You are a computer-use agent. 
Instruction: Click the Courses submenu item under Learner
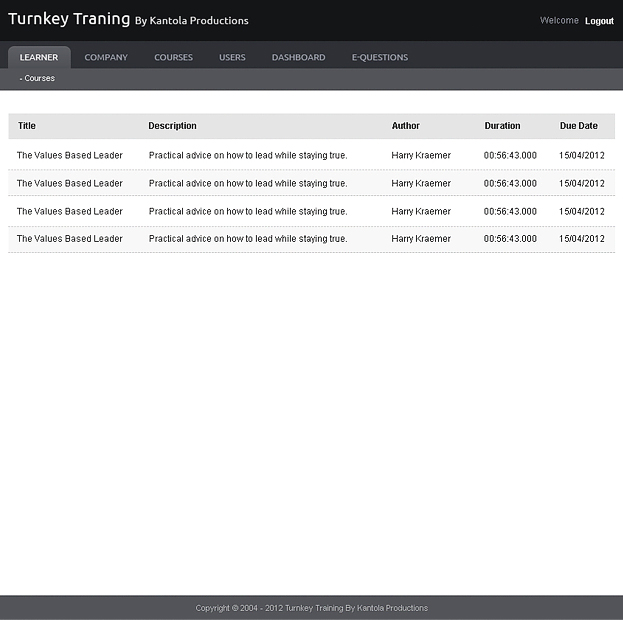tap(39, 78)
